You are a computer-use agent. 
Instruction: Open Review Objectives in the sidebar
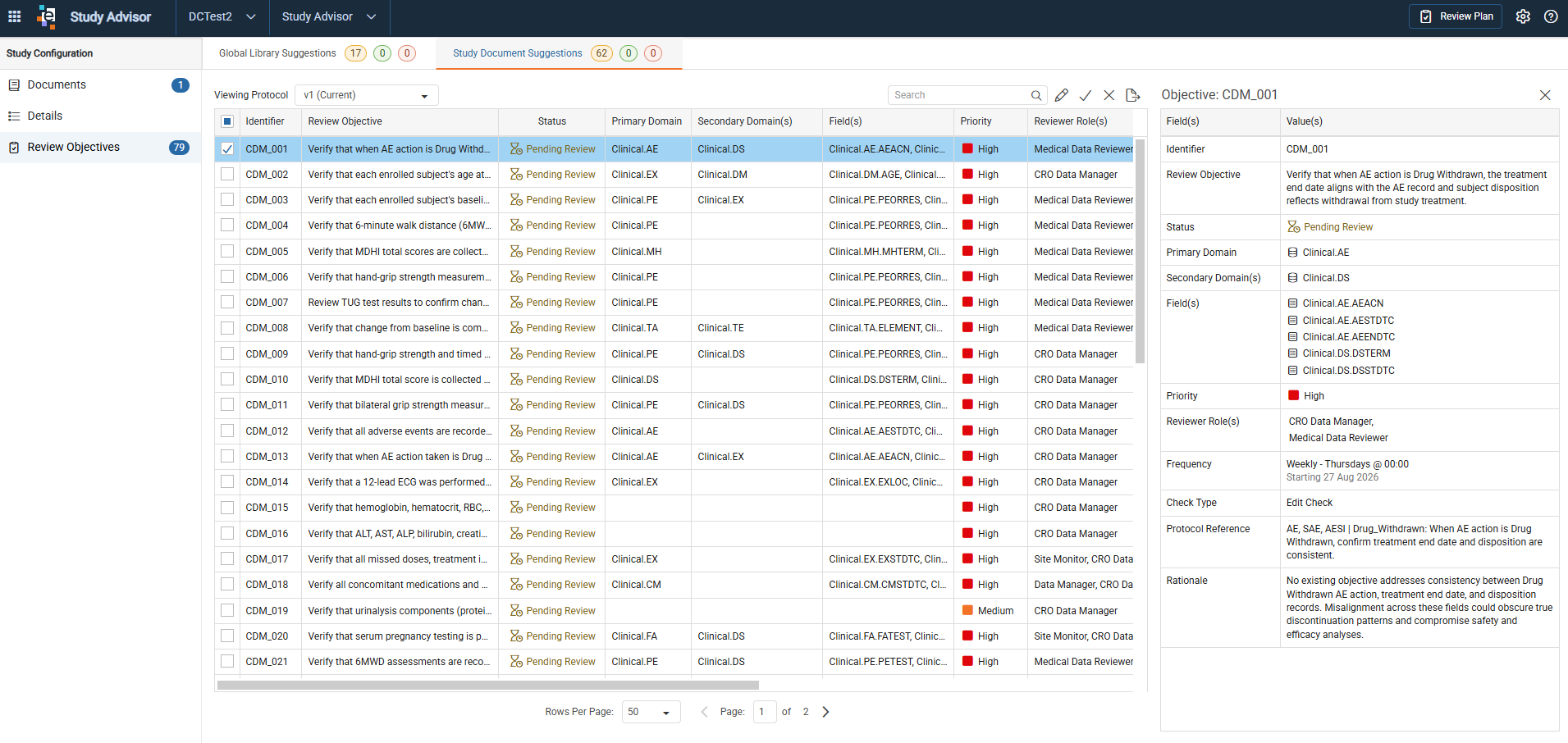click(x=100, y=148)
